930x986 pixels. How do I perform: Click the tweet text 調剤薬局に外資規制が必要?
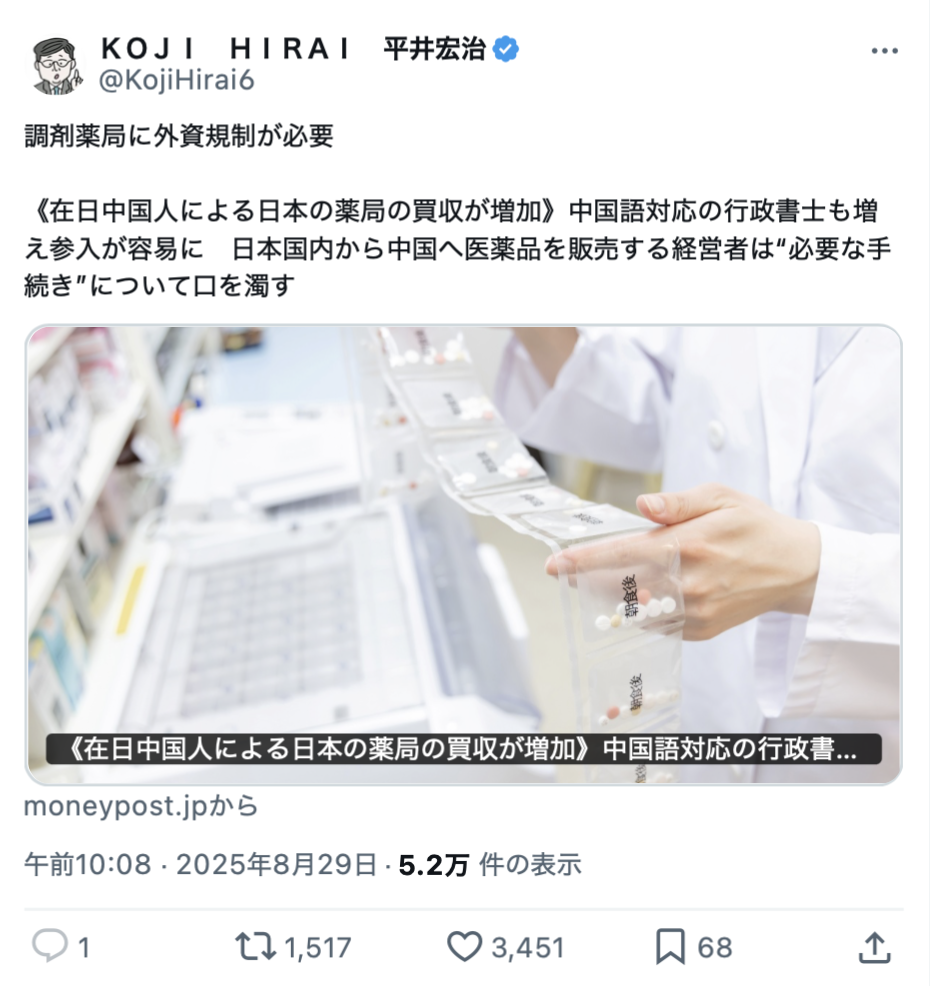(179, 136)
